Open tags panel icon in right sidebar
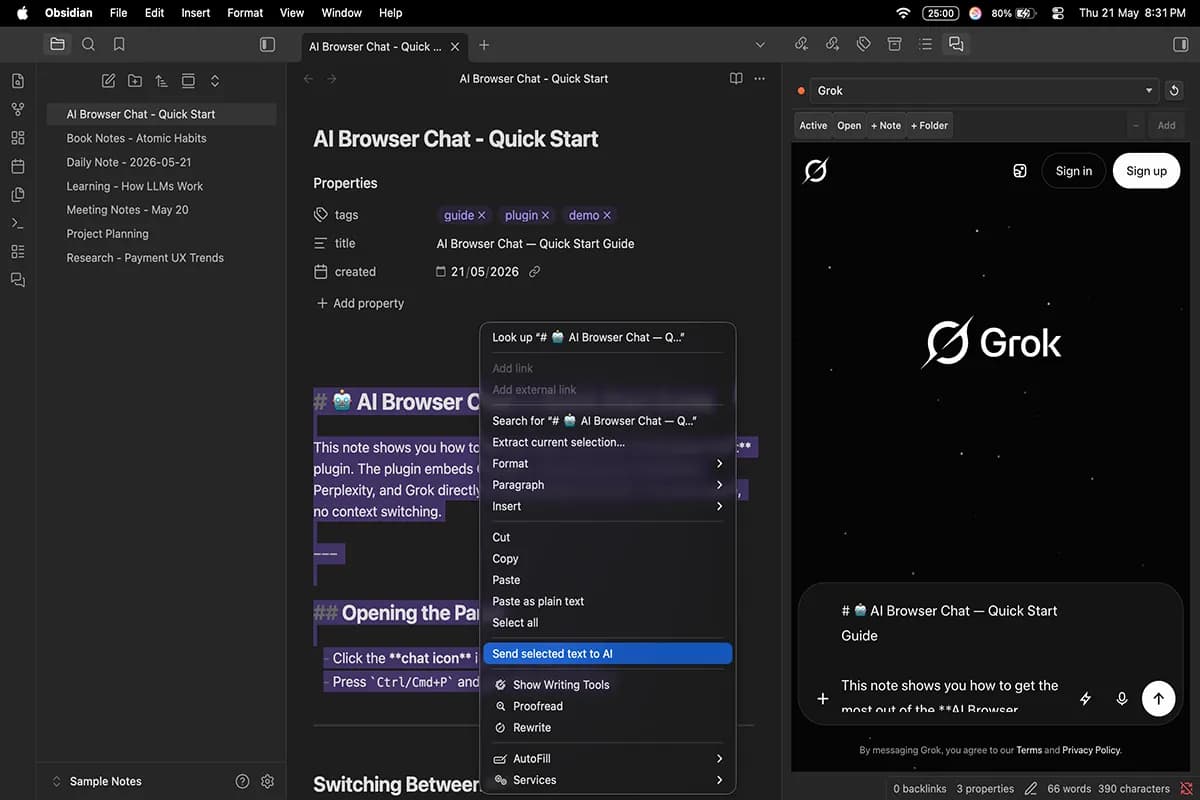This screenshot has height=800, width=1200. tap(863, 44)
